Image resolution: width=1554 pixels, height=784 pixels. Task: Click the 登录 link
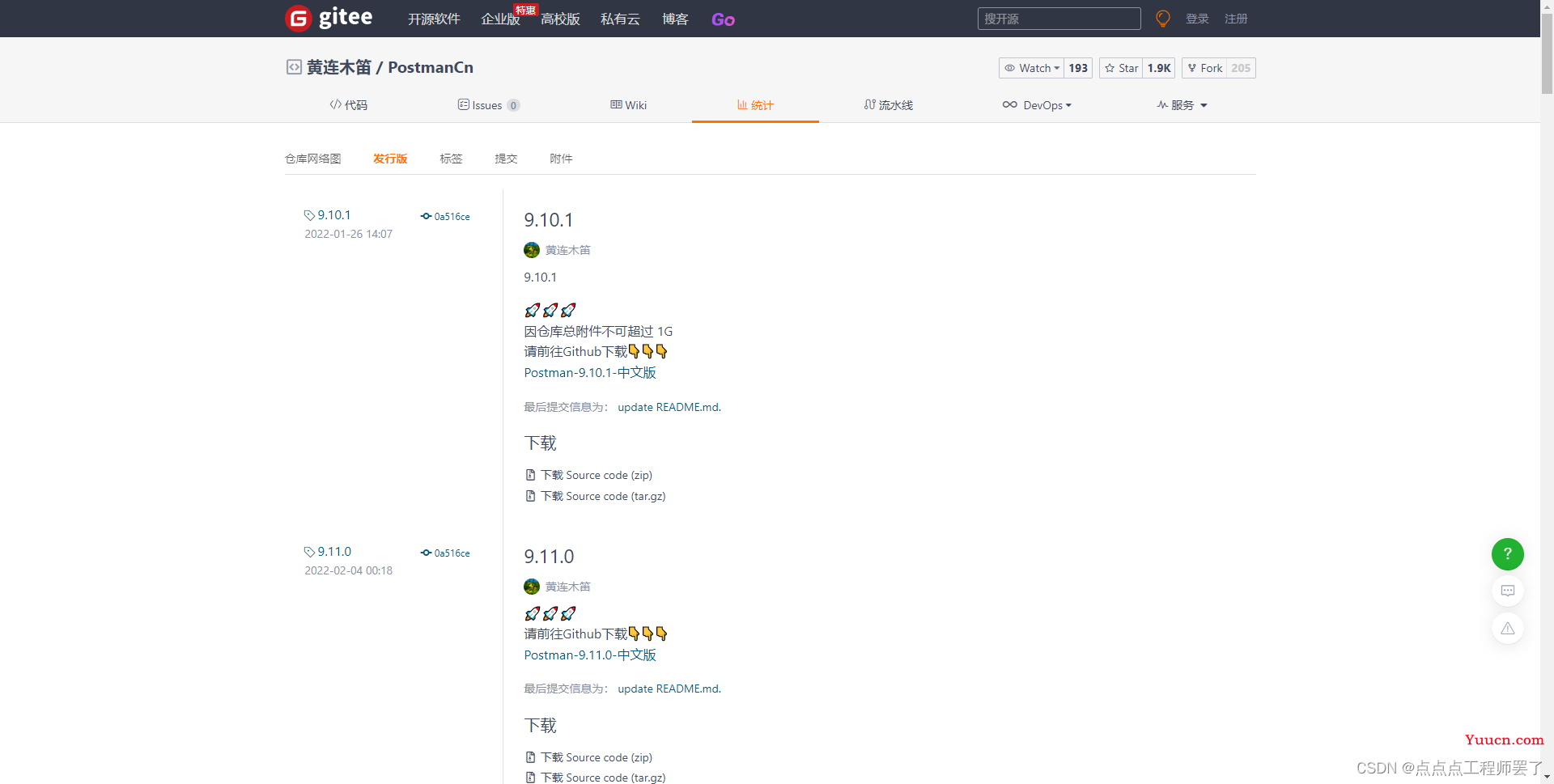(1197, 19)
